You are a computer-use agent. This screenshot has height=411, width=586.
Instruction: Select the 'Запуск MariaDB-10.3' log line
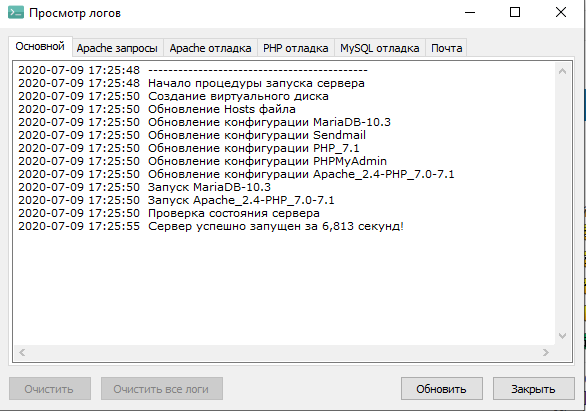pyautogui.click(x=144, y=187)
